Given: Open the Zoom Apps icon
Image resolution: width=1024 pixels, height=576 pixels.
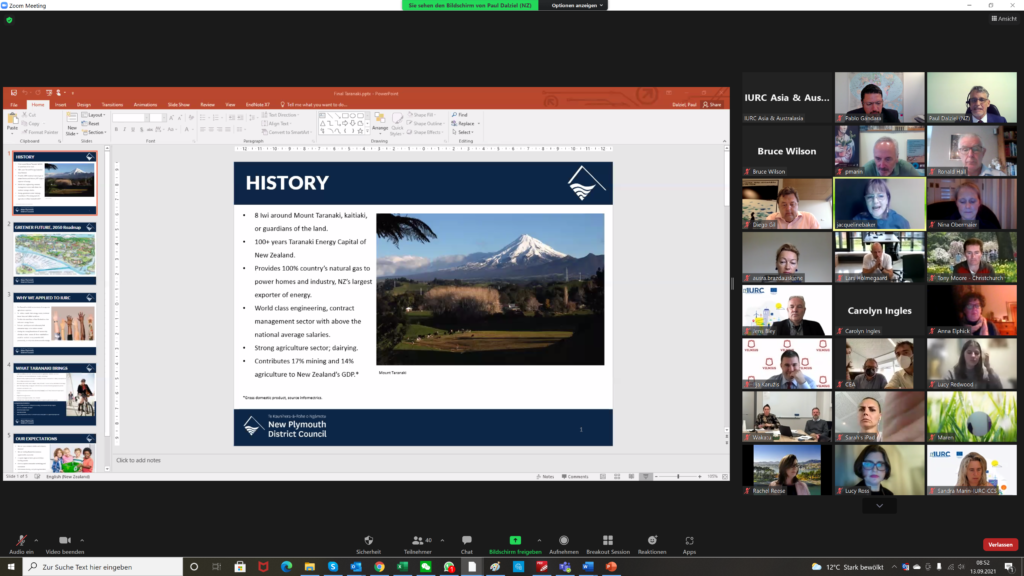Looking at the screenshot, I should click(689, 540).
